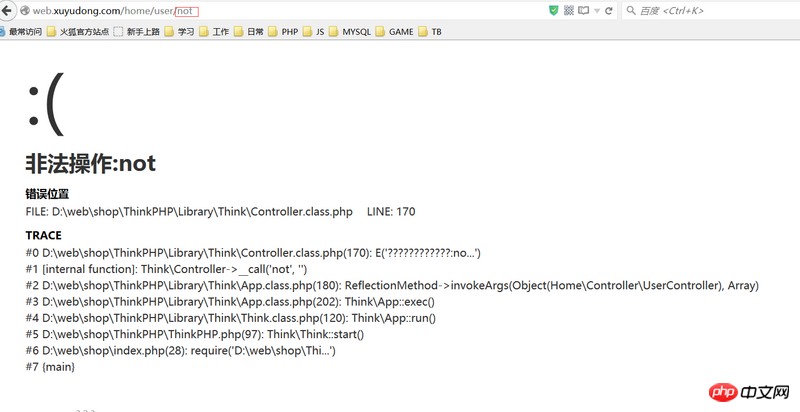This screenshot has height=412, width=800.
Task: Click trace line #5 Think\Think::start()
Action: point(195,334)
